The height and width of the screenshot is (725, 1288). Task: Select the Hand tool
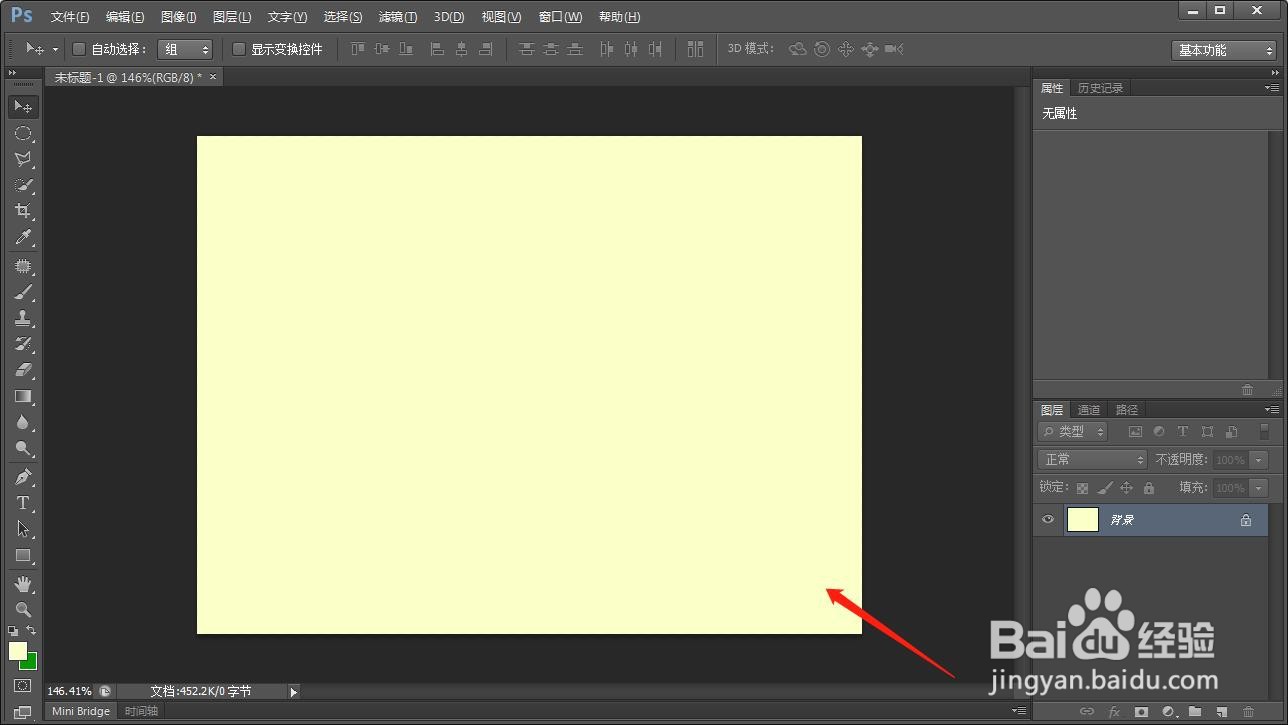[23, 583]
